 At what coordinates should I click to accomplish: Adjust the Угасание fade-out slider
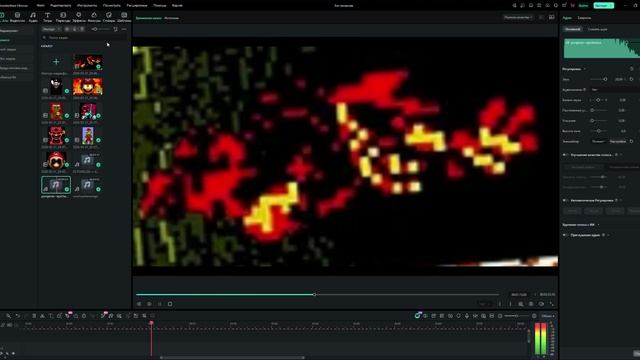click(599, 121)
